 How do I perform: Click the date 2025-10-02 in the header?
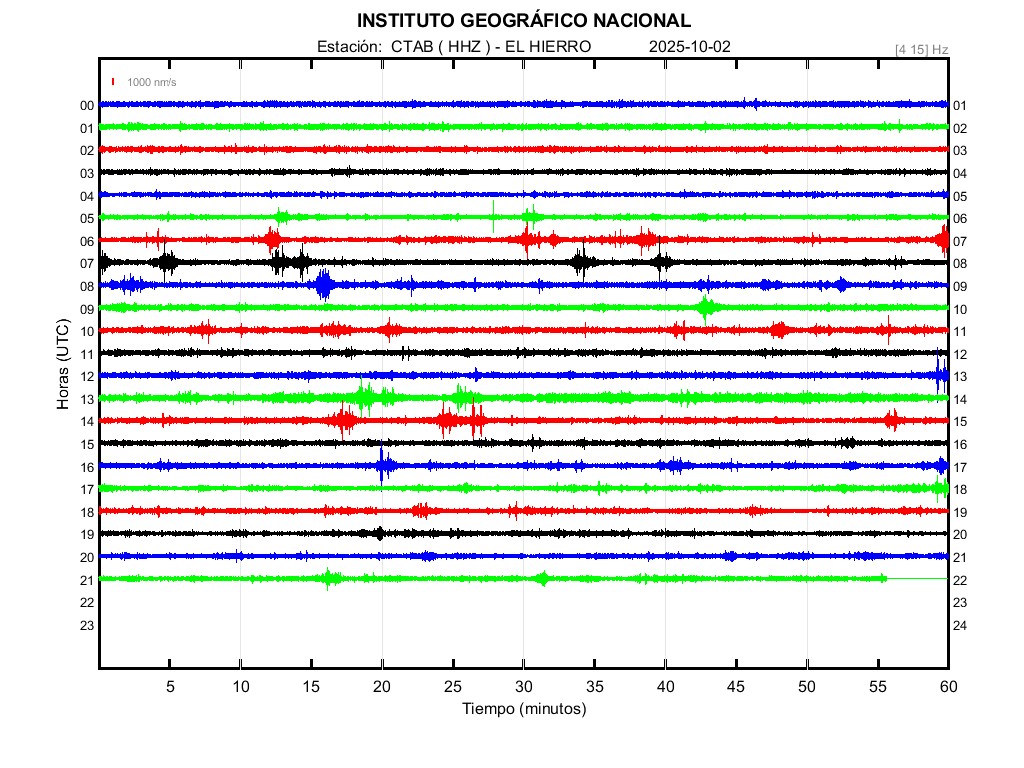691,47
